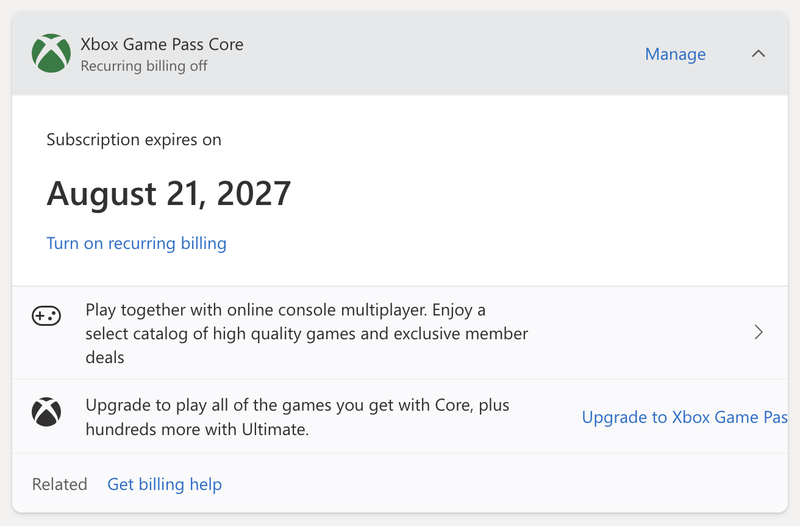Open Get billing help
800x526 pixels.
(x=165, y=484)
